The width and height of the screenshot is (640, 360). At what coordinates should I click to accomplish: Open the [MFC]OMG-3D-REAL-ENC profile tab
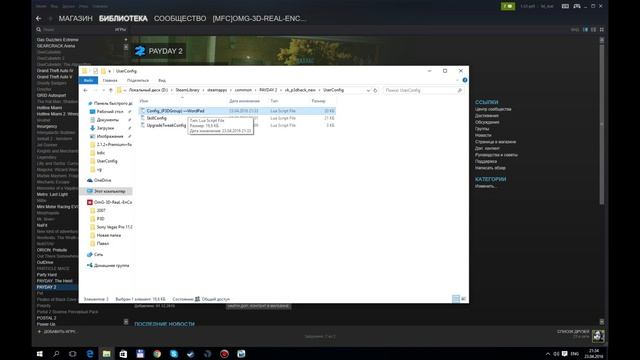pyautogui.click(x=259, y=18)
